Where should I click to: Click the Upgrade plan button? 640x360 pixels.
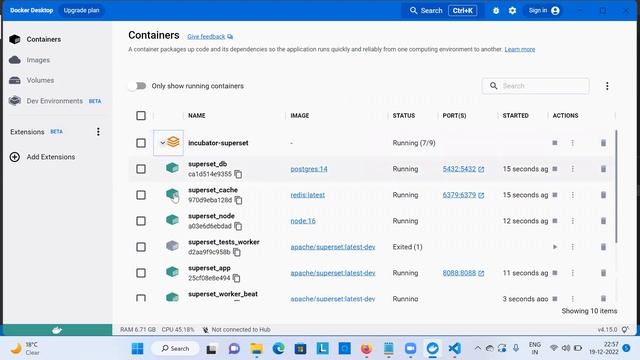(81, 10)
